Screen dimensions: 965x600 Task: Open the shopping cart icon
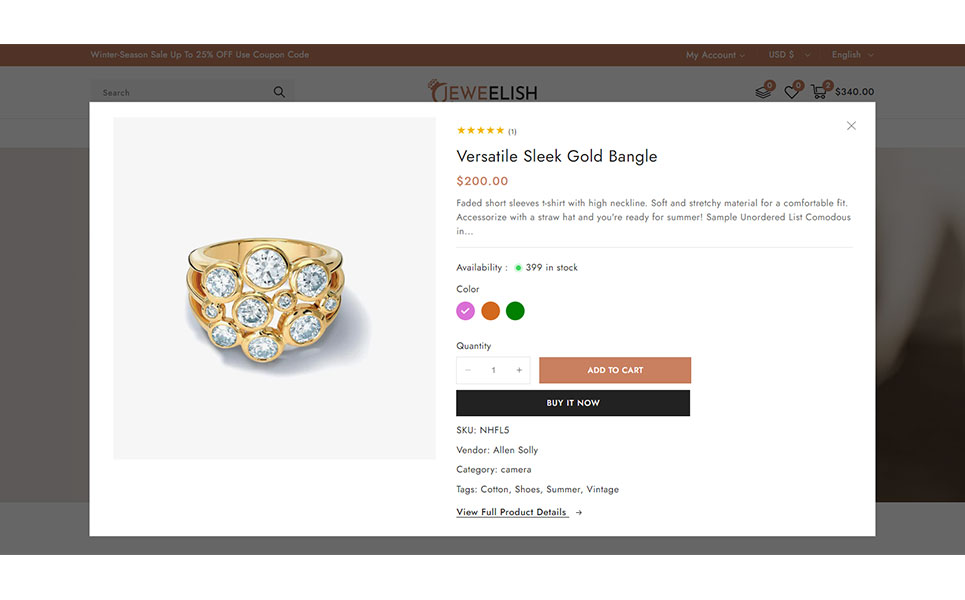(820, 92)
